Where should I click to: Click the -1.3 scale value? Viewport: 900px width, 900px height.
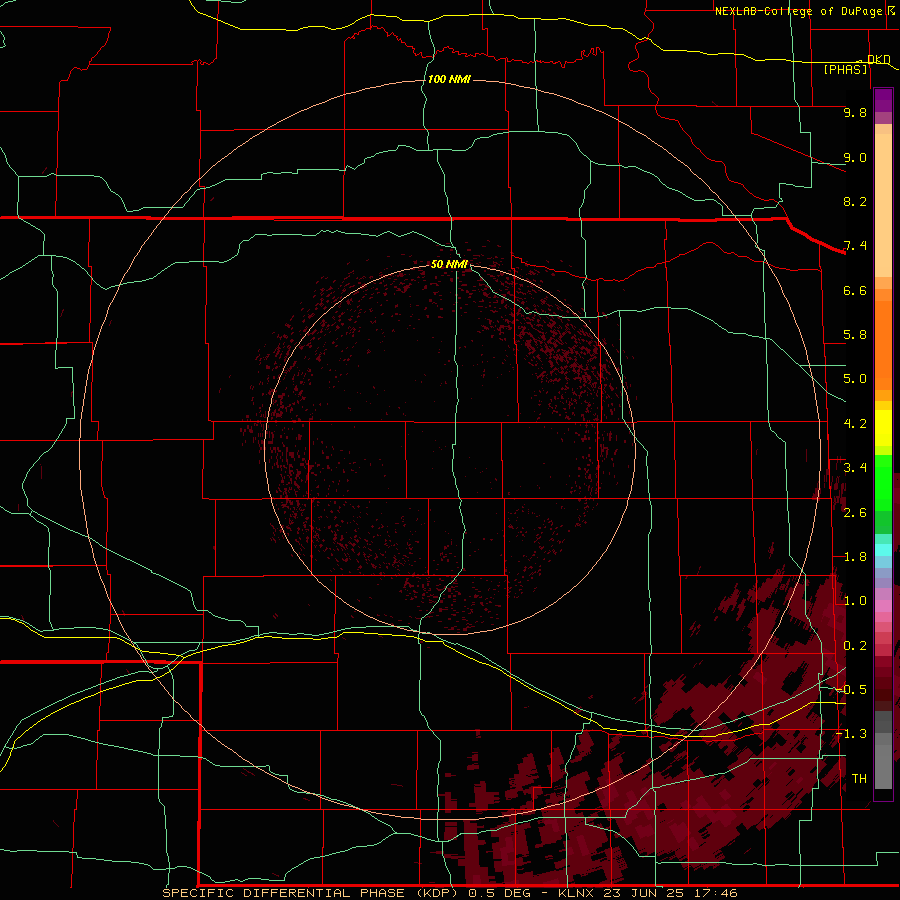[852, 734]
